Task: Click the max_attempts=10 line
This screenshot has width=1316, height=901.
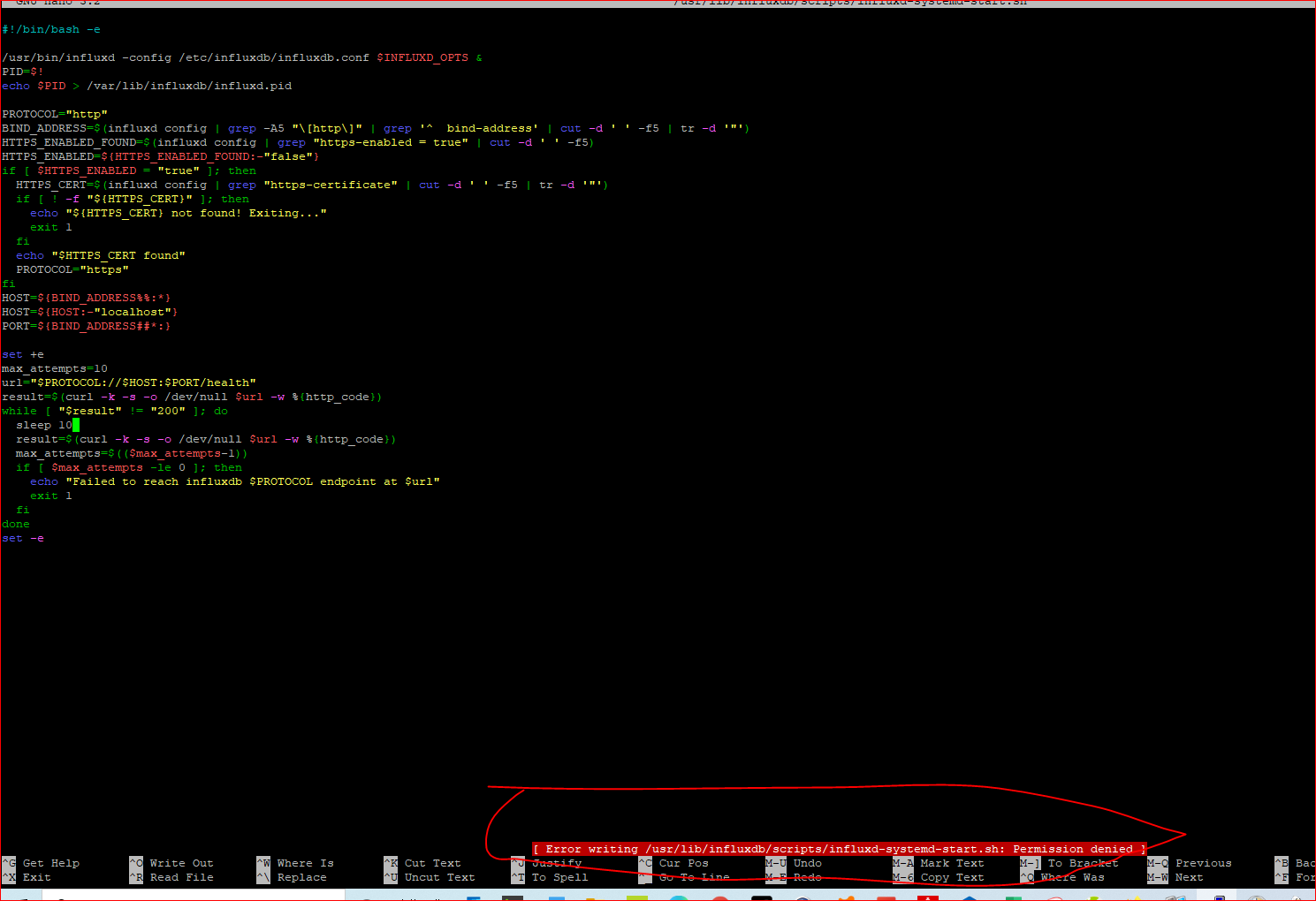Action: pyautogui.click(x=55, y=368)
